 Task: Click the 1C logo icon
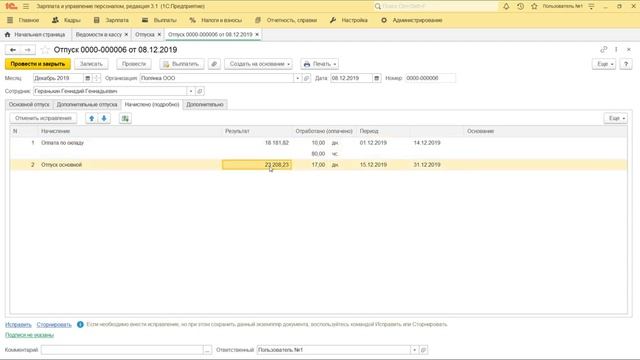tap(11, 6)
